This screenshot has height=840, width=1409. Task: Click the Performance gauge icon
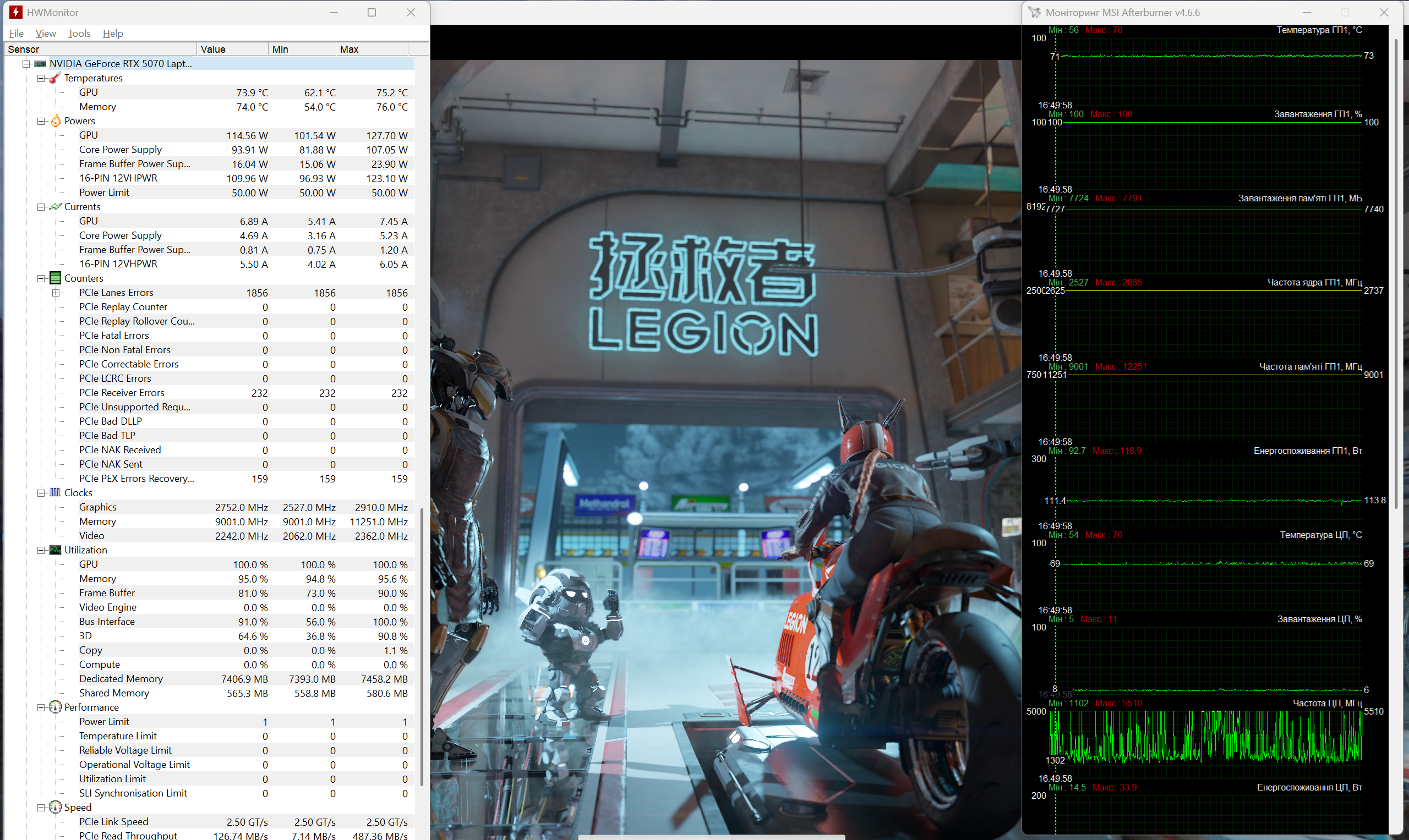(x=56, y=707)
